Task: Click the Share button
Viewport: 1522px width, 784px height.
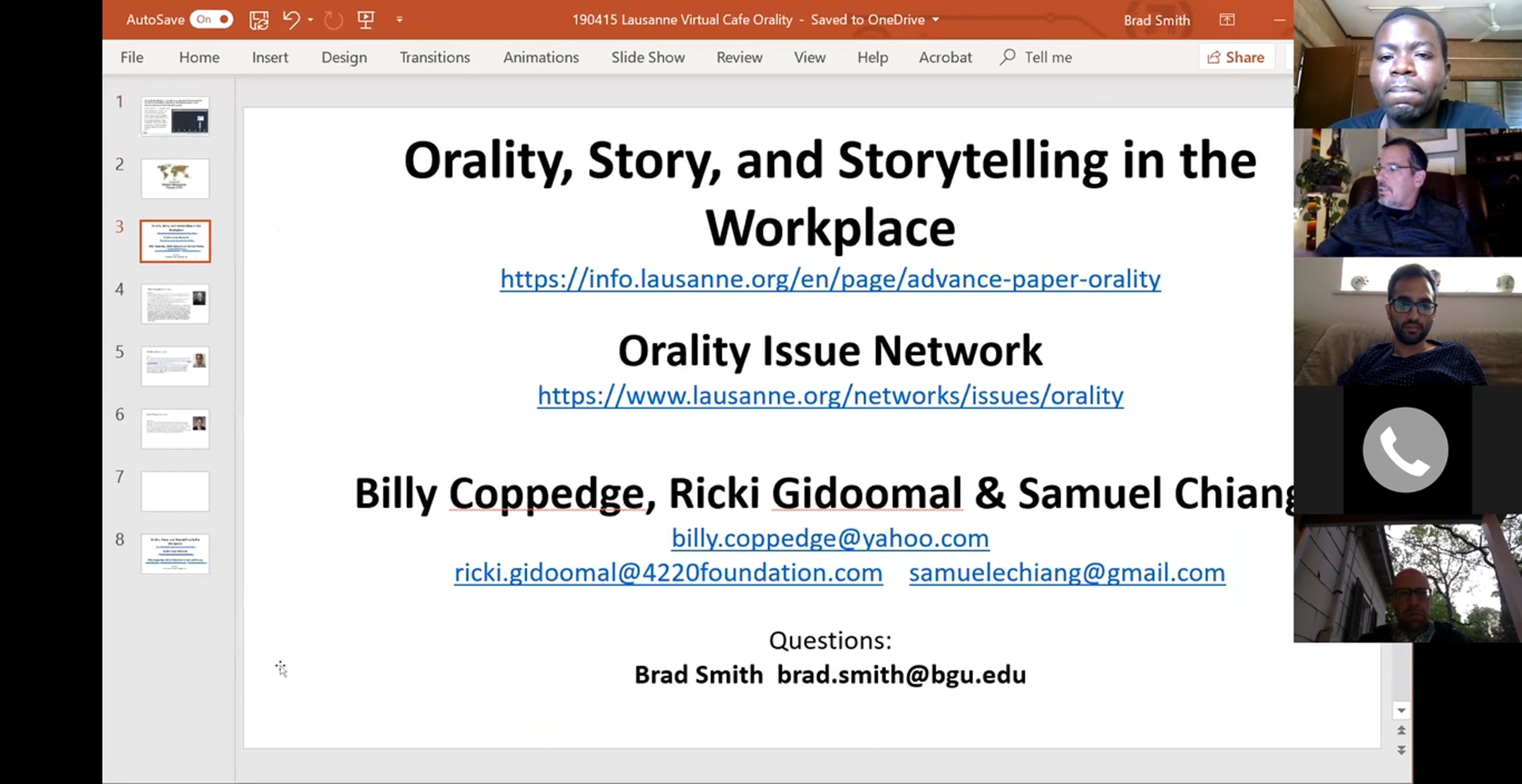Action: (x=1236, y=57)
